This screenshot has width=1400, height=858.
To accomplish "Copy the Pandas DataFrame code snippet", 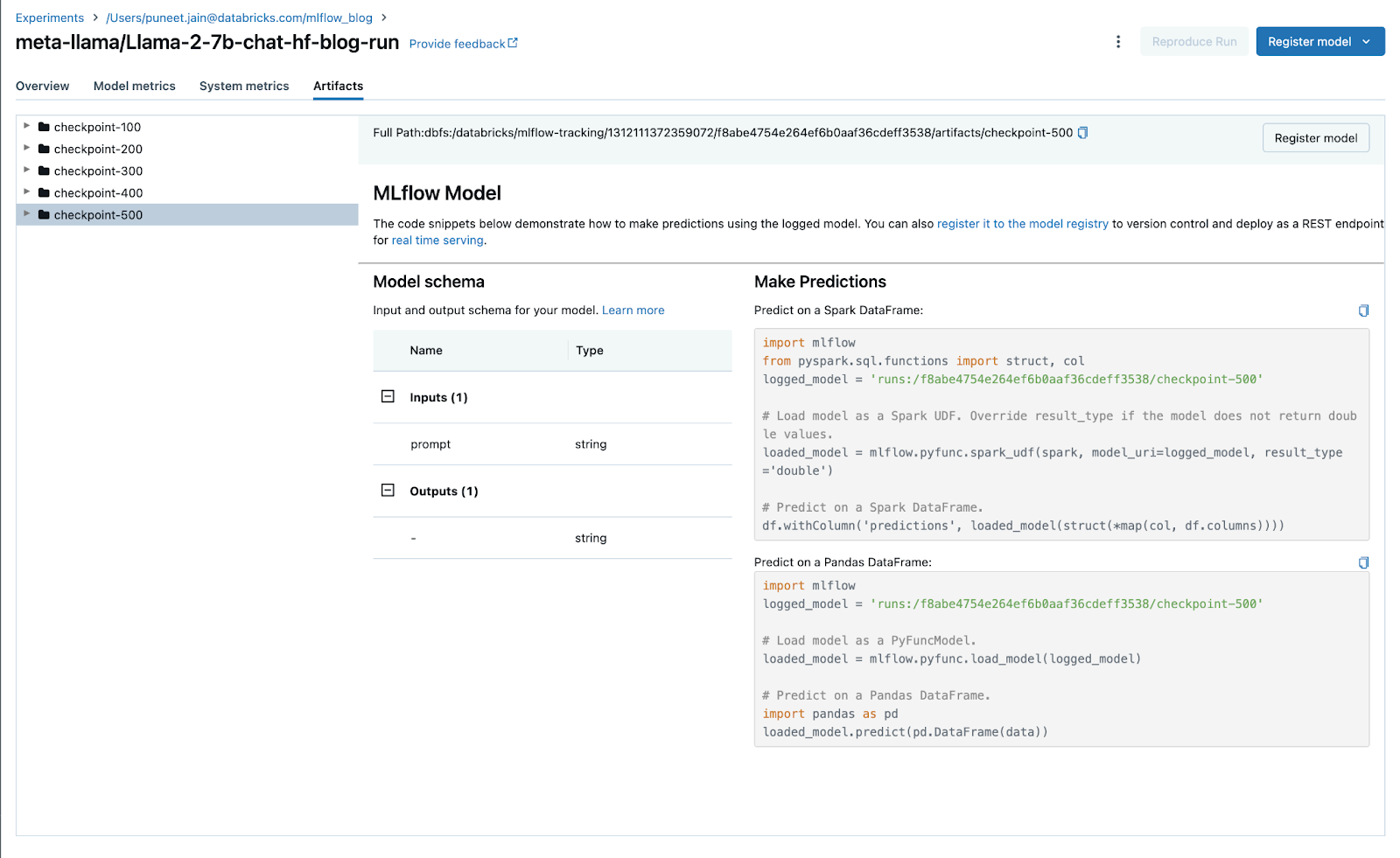I will pyautogui.click(x=1362, y=562).
